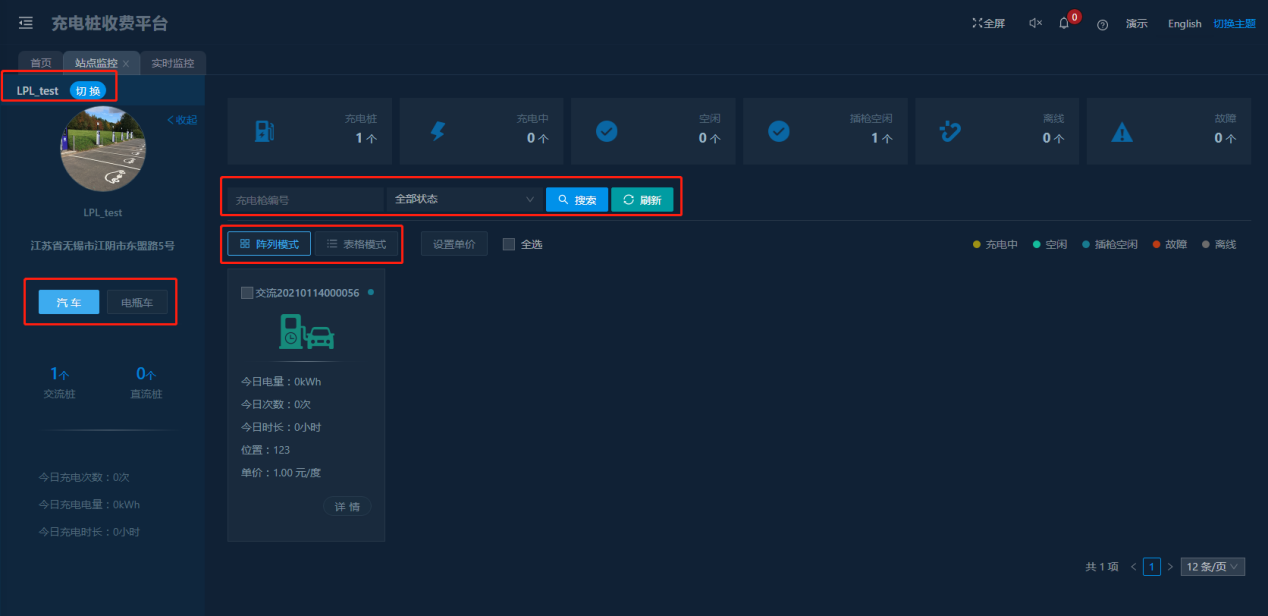Click the 充电枪编号 input field
This screenshot has height=616, width=1268.
tap(305, 200)
